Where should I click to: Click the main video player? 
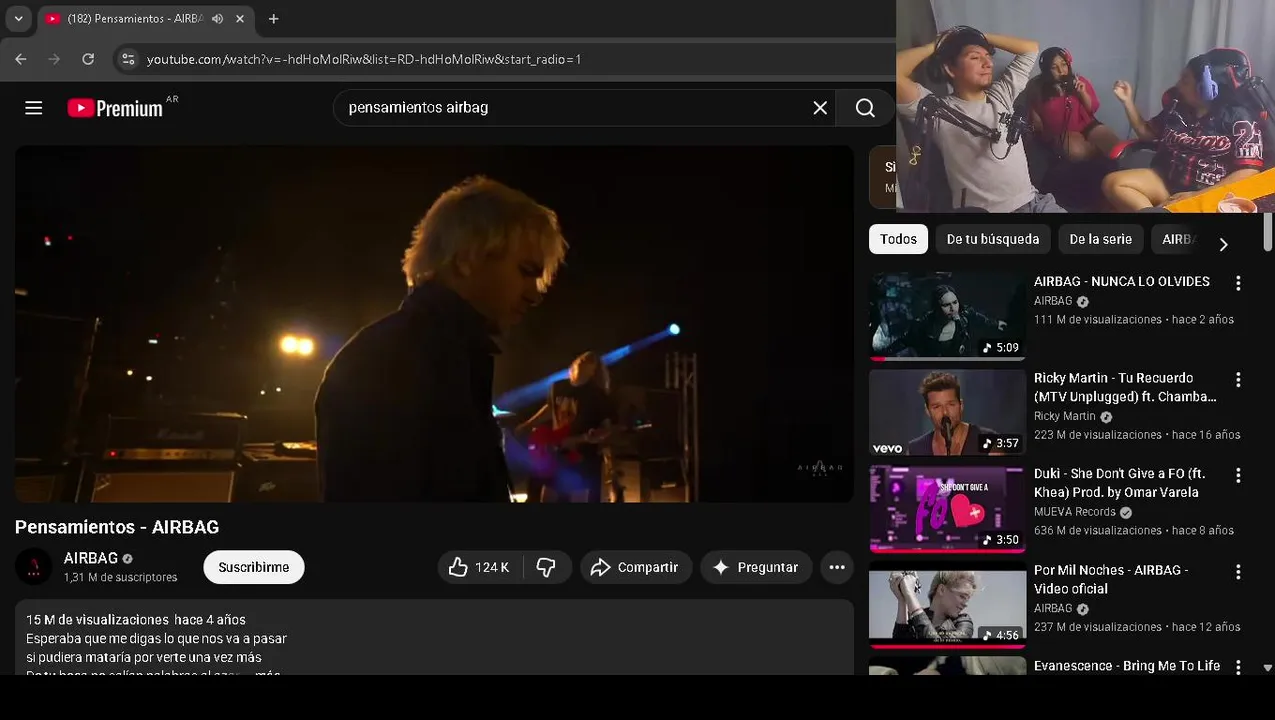434,324
